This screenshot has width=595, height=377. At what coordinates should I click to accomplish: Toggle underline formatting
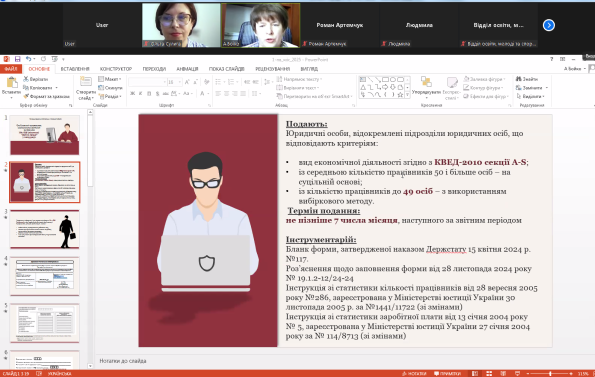click(149, 93)
